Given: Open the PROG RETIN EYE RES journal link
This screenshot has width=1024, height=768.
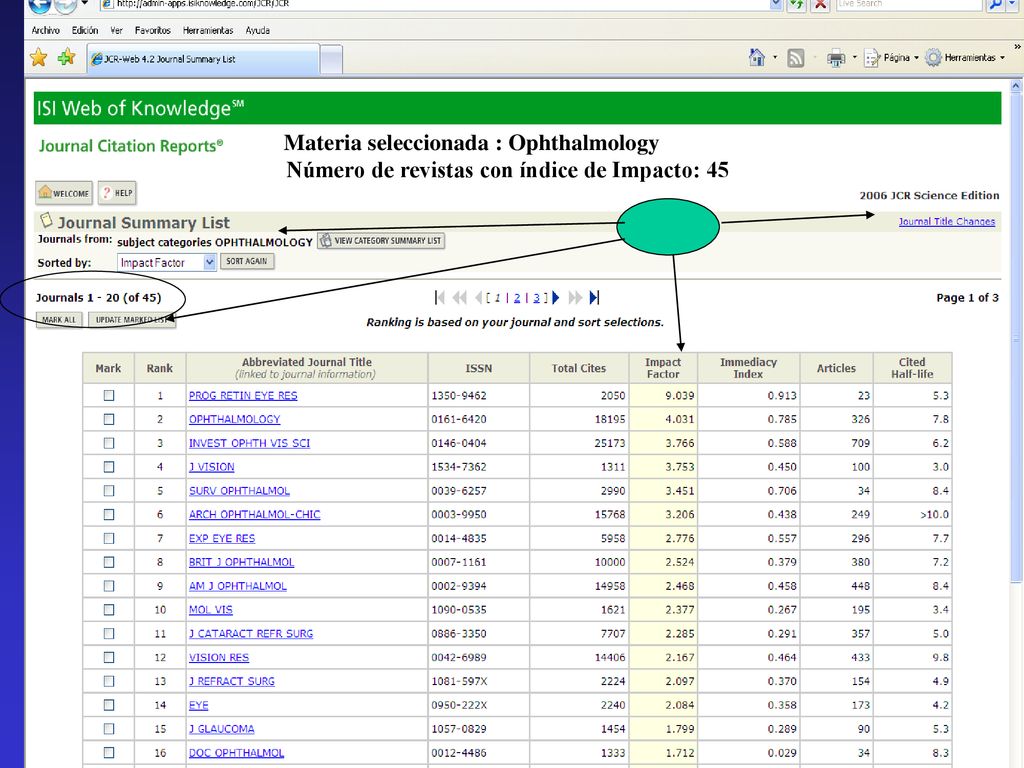Looking at the screenshot, I should (x=243, y=396).
